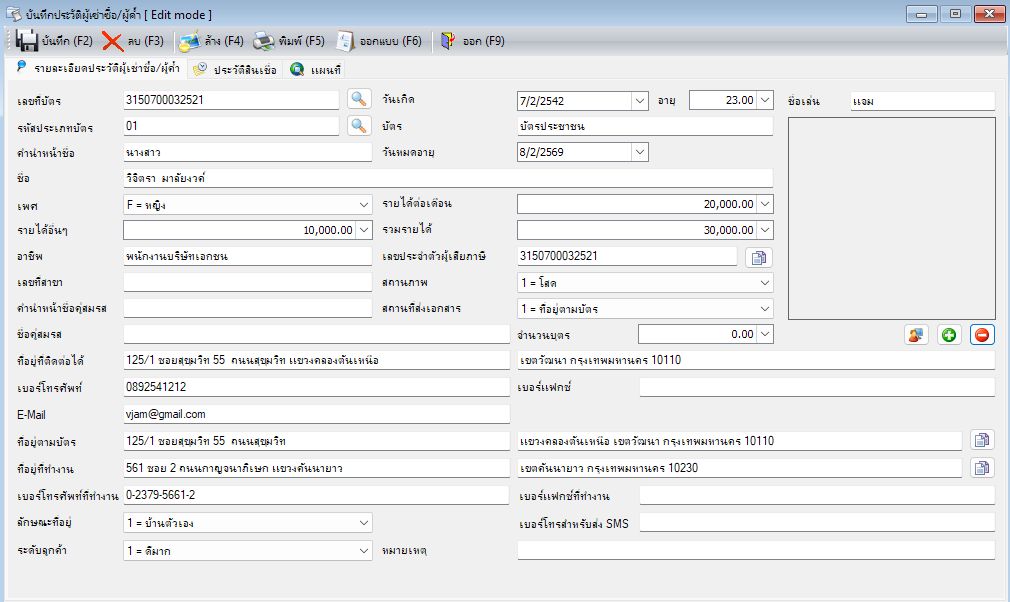Click the workplace district field with 10230
The width and height of the screenshot is (1010, 602).
coord(739,468)
